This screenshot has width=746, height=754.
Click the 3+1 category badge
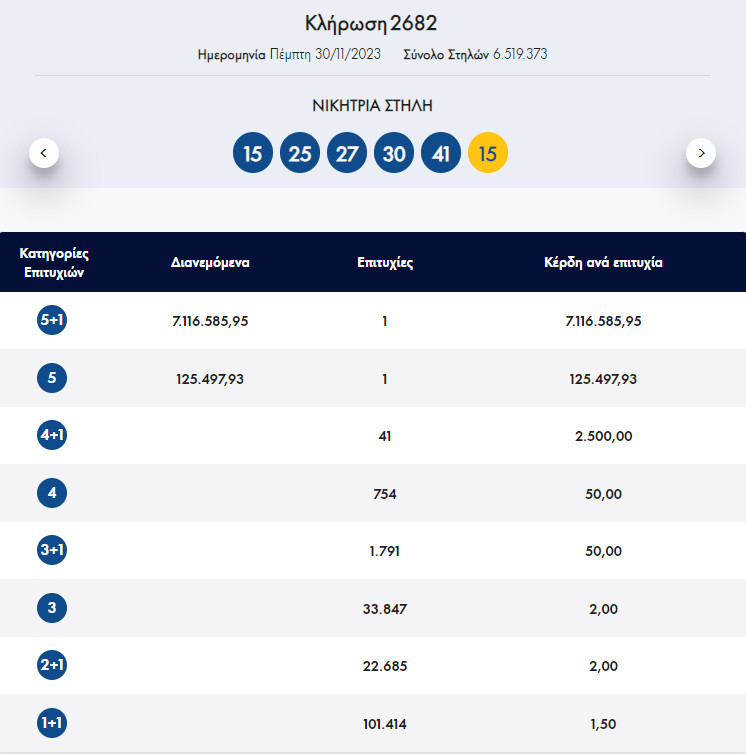[51, 551]
